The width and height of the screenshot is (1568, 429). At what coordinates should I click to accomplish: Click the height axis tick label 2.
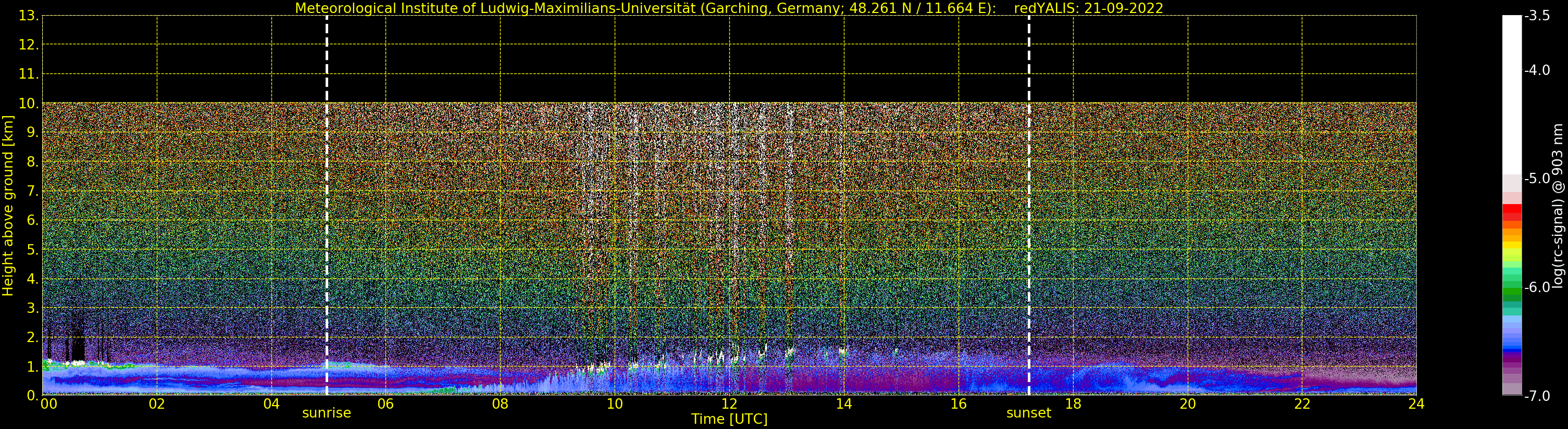coord(32,337)
